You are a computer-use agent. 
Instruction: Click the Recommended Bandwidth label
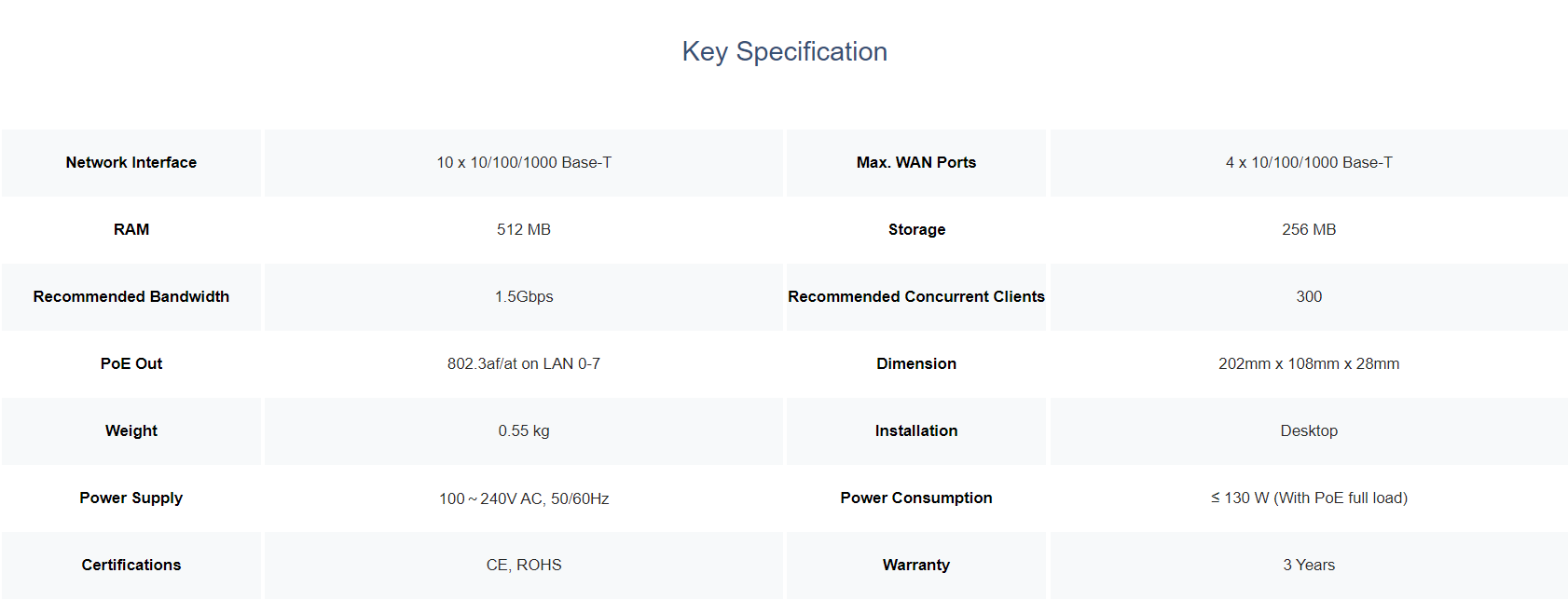coord(131,296)
